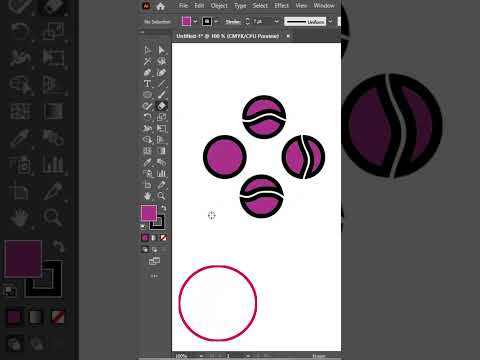The image size is (480, 360).
Task: Open the Window menu
Action: coord(324,6)
